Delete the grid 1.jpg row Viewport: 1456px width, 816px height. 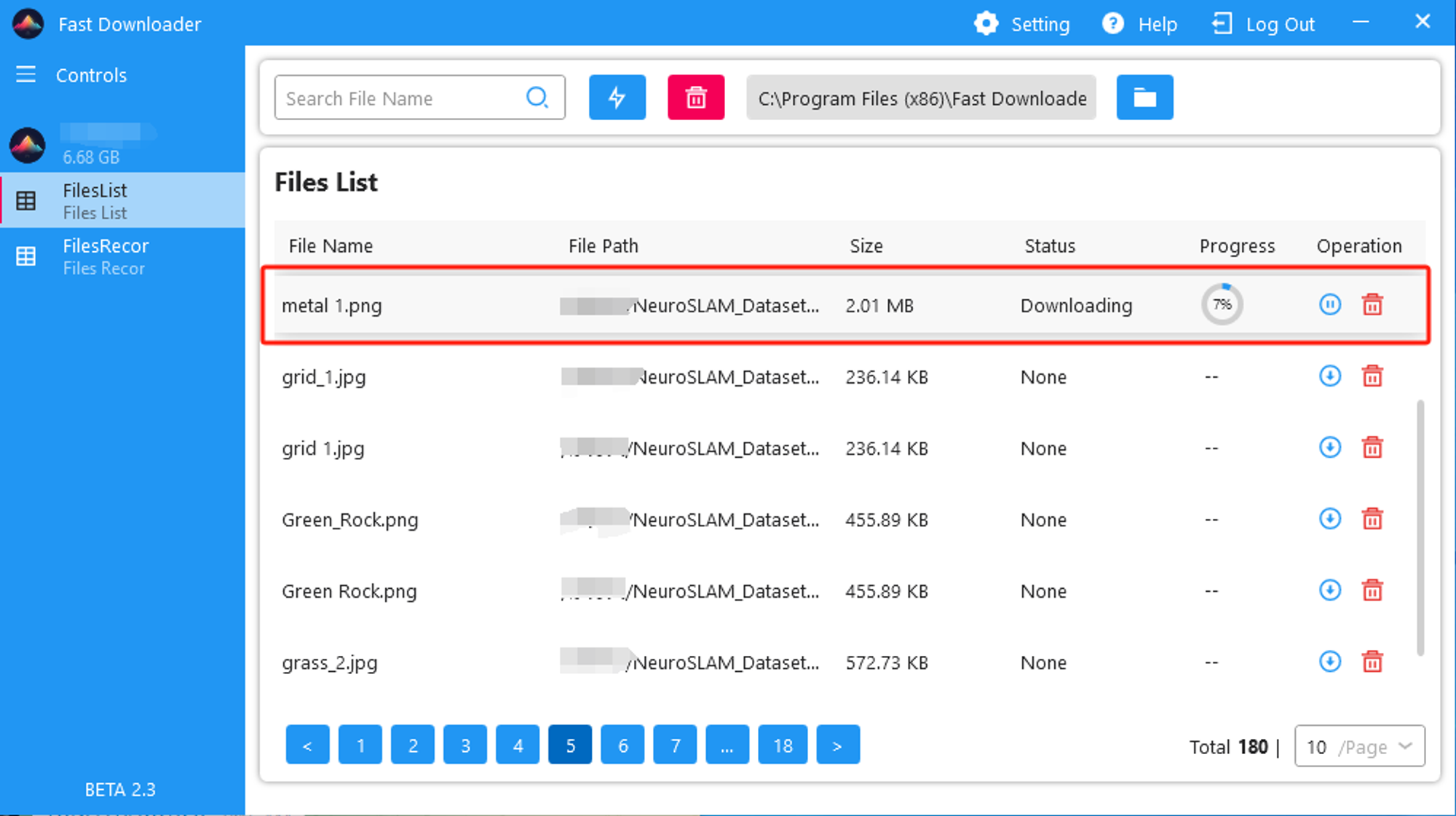1372,448
